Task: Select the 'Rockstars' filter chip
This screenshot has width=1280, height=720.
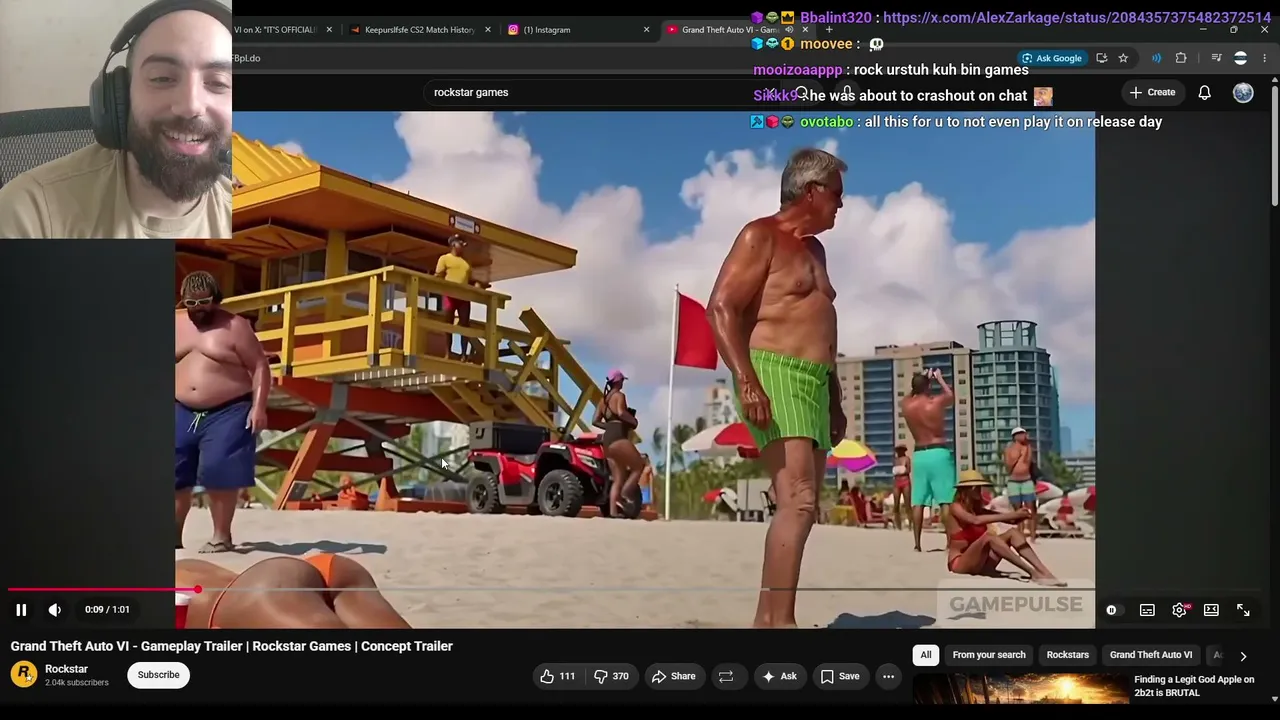Action: pos(1068,655)
